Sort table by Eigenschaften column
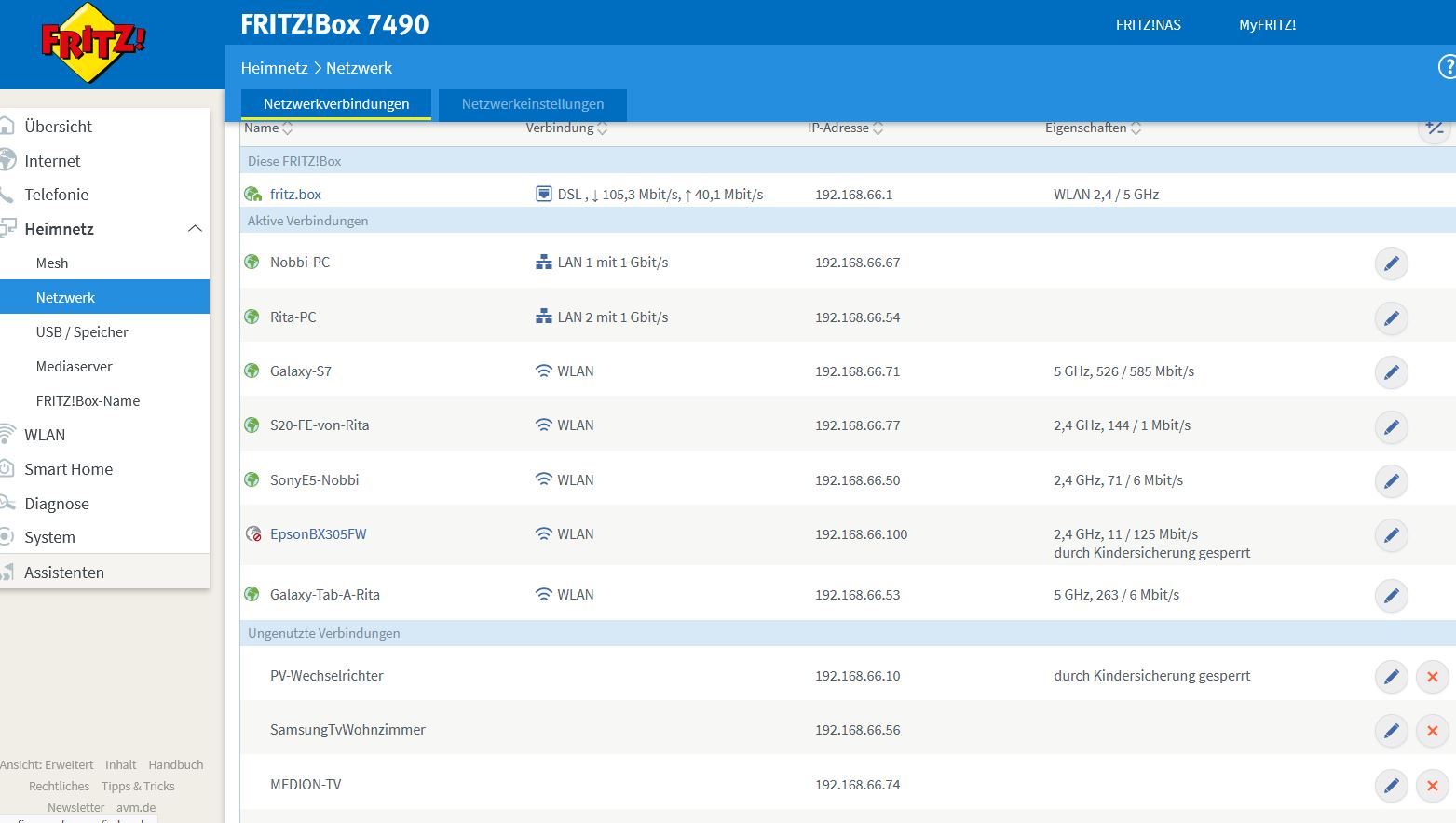 (x=1093, y=128)
